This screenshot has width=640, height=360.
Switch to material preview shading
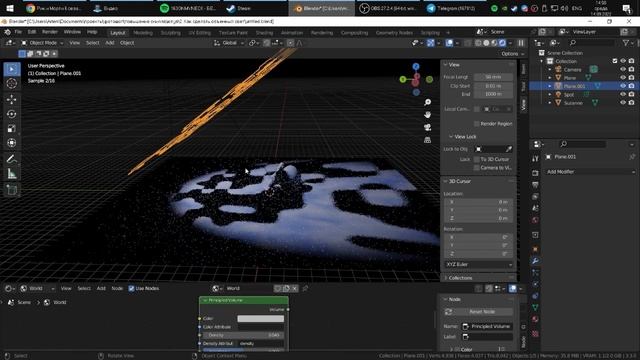click(494, 43)
